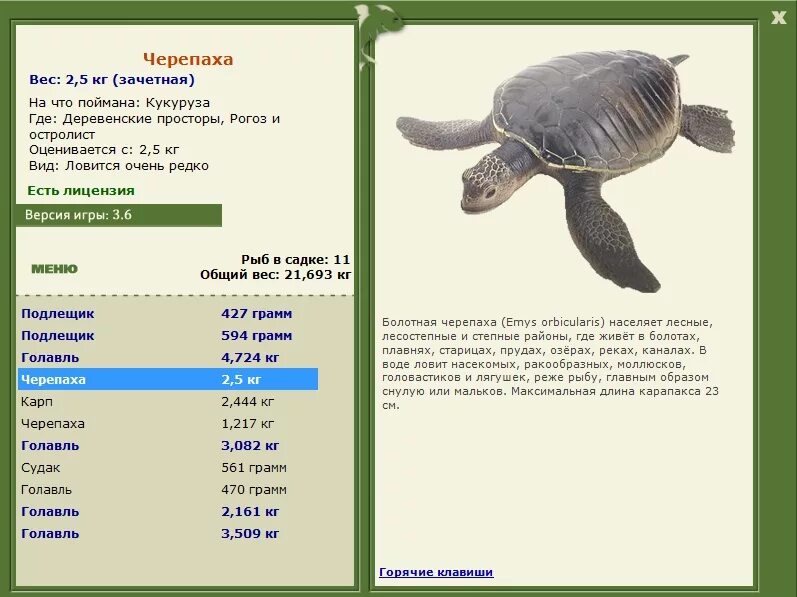
Task: Select the Черепаха 1,217 кг row
Action: click(x=168, y=423)
